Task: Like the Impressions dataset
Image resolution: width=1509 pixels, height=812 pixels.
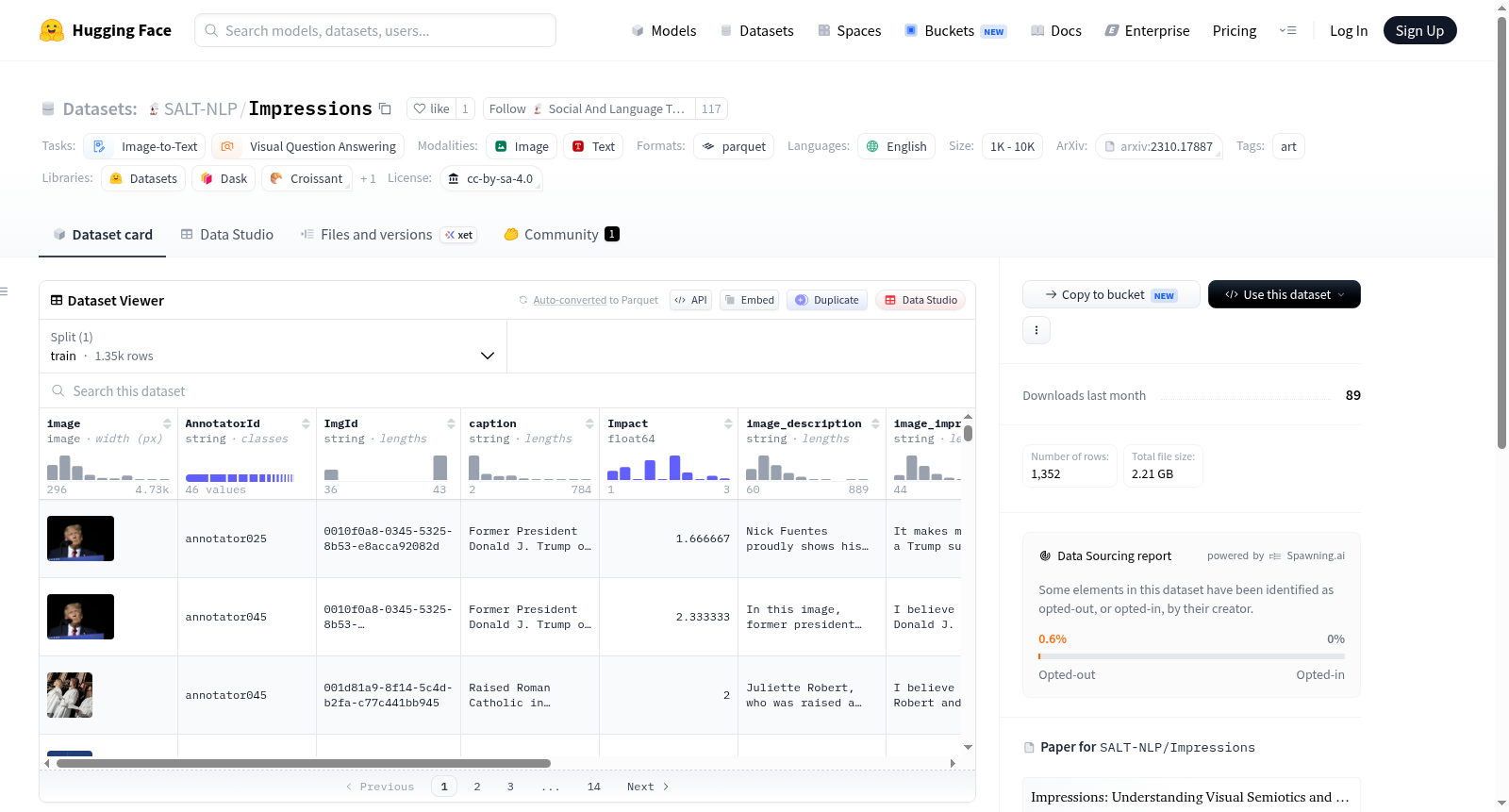Action: pos(432,108)
